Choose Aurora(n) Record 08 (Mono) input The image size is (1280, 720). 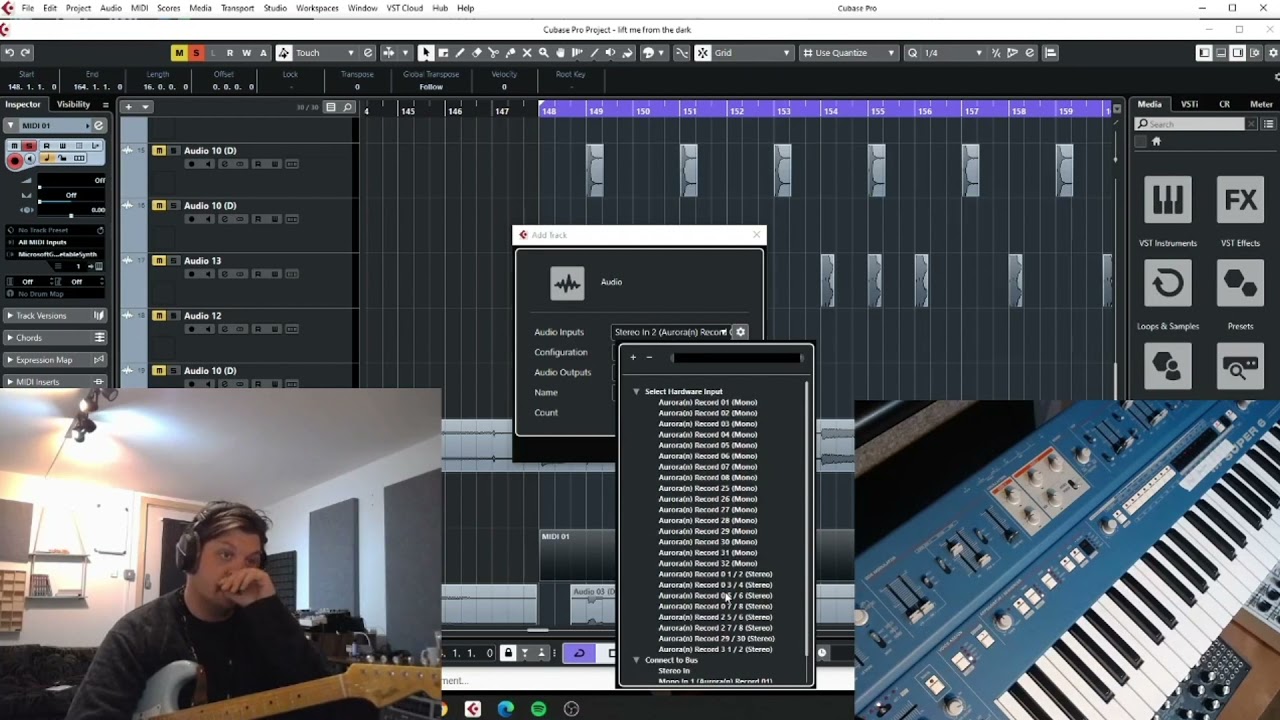708,478
